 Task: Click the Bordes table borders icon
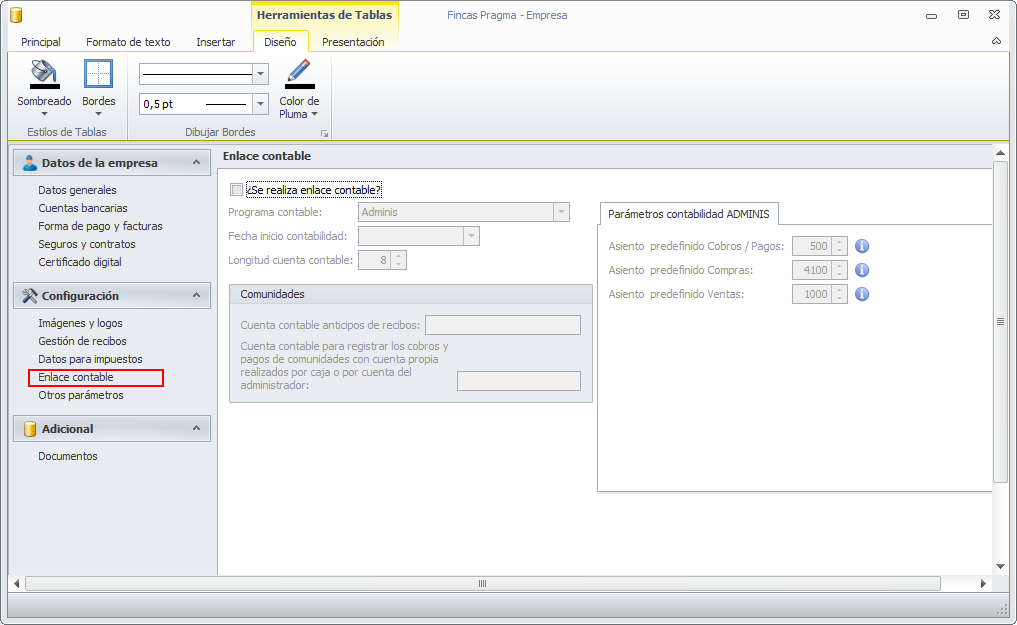[x=98, y=75]
